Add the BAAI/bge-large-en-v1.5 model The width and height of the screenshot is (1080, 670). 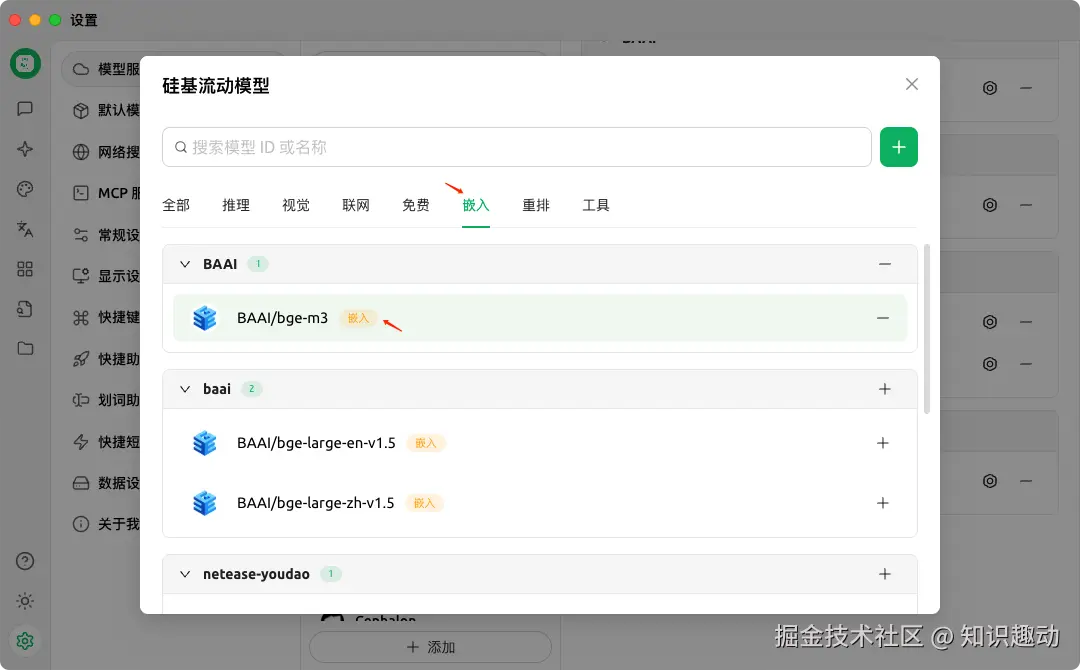point(882,443)
